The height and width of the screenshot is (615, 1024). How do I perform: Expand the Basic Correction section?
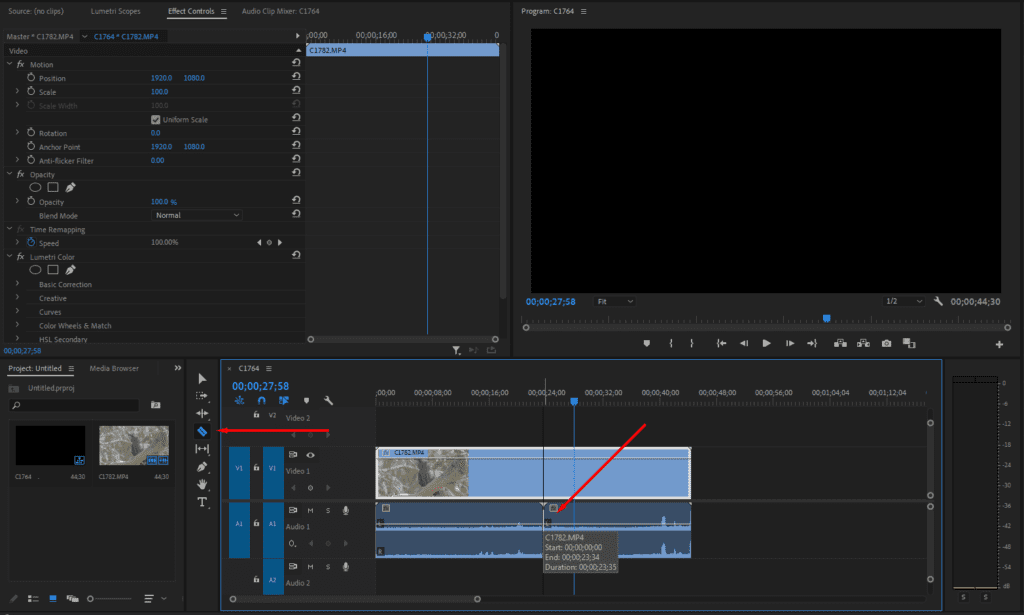[18, 284]
